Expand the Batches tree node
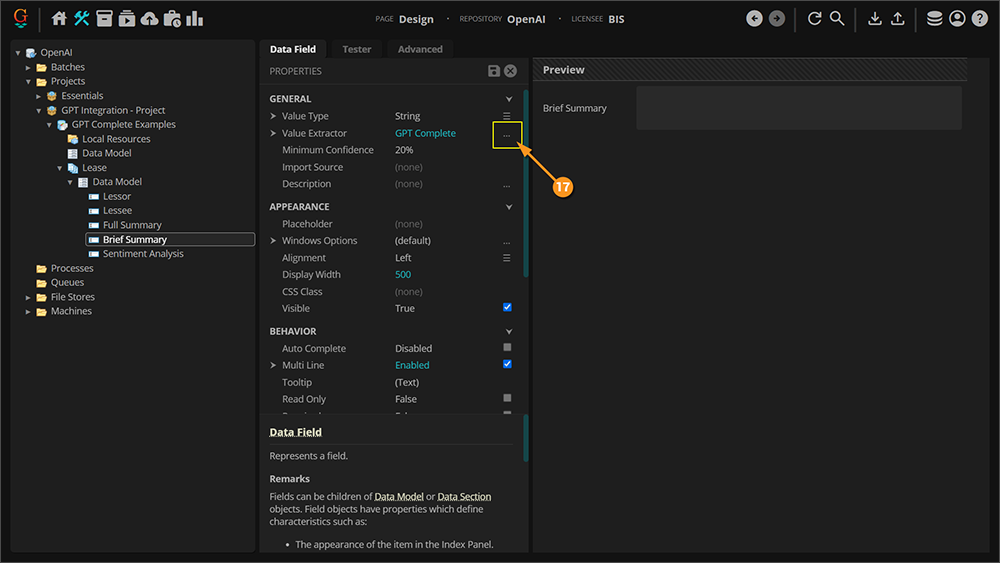Screen dimensions: 1000x563 click(29, 67)
